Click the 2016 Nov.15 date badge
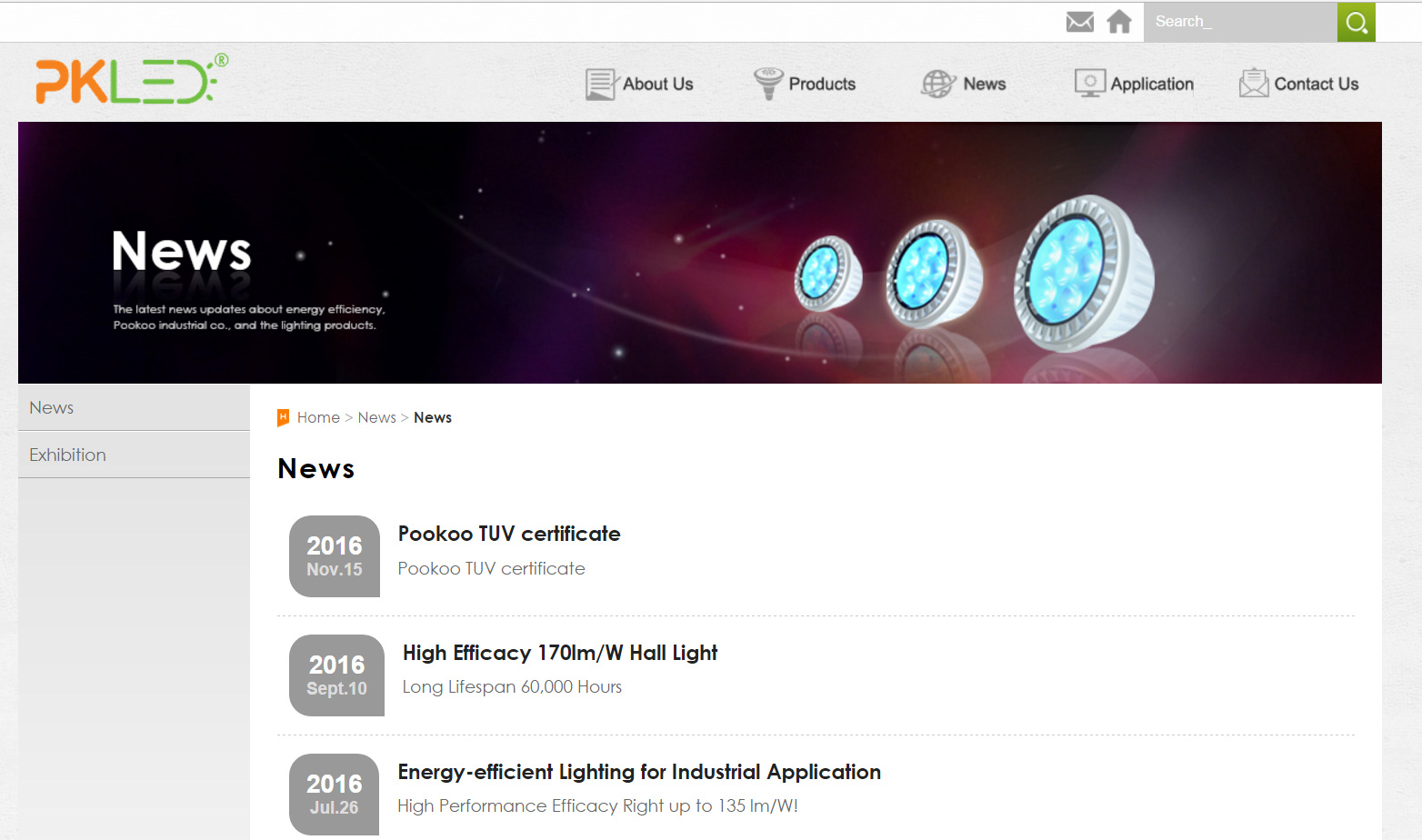The image size is (1422, 840). pos(335,556)
